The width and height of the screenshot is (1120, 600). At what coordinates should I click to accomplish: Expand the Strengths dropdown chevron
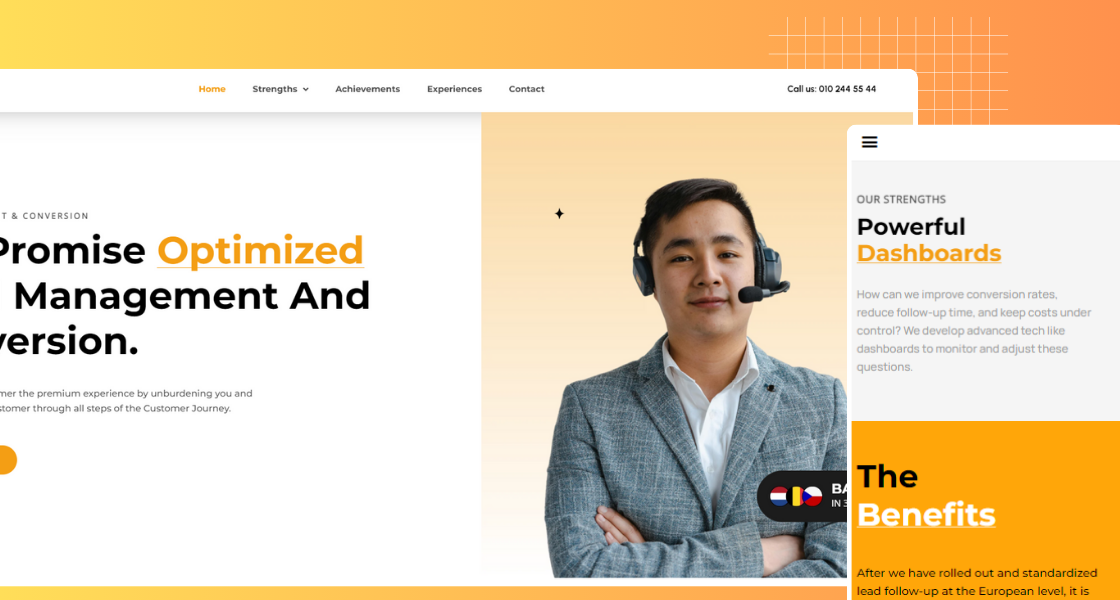(306, 89)
